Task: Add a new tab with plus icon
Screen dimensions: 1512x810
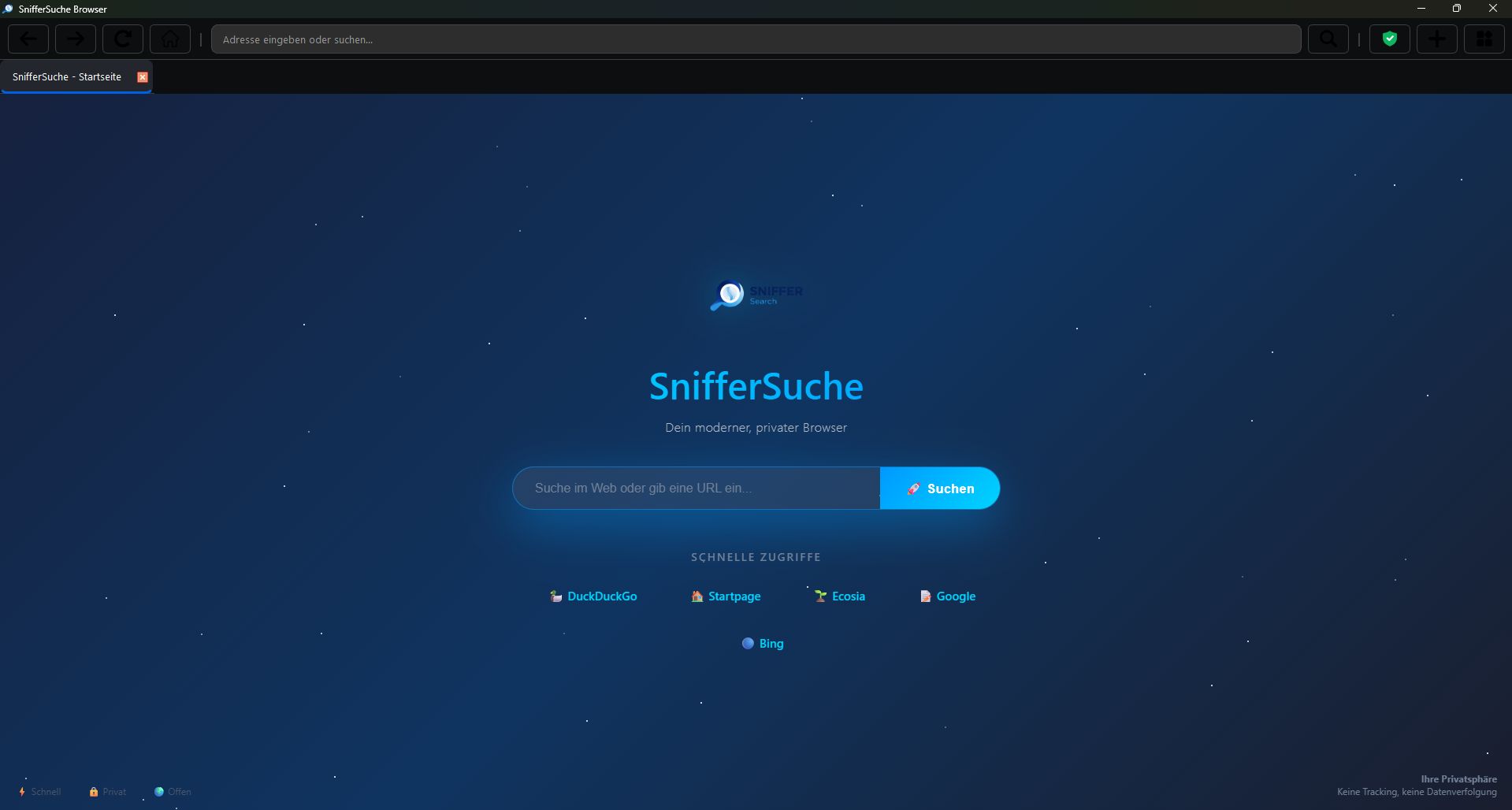Action: point(1436,39)
